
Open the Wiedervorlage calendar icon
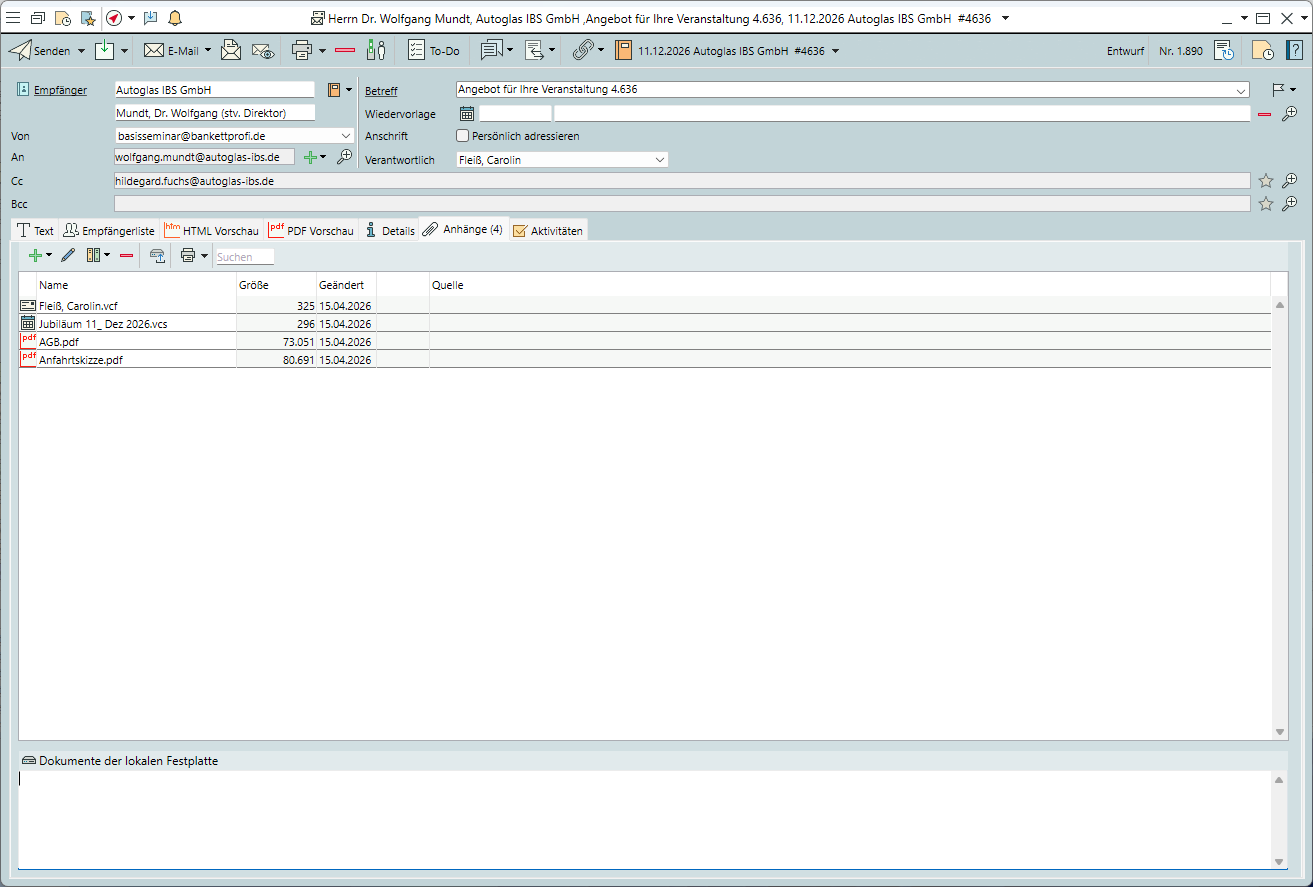click(x=467, y=113)
